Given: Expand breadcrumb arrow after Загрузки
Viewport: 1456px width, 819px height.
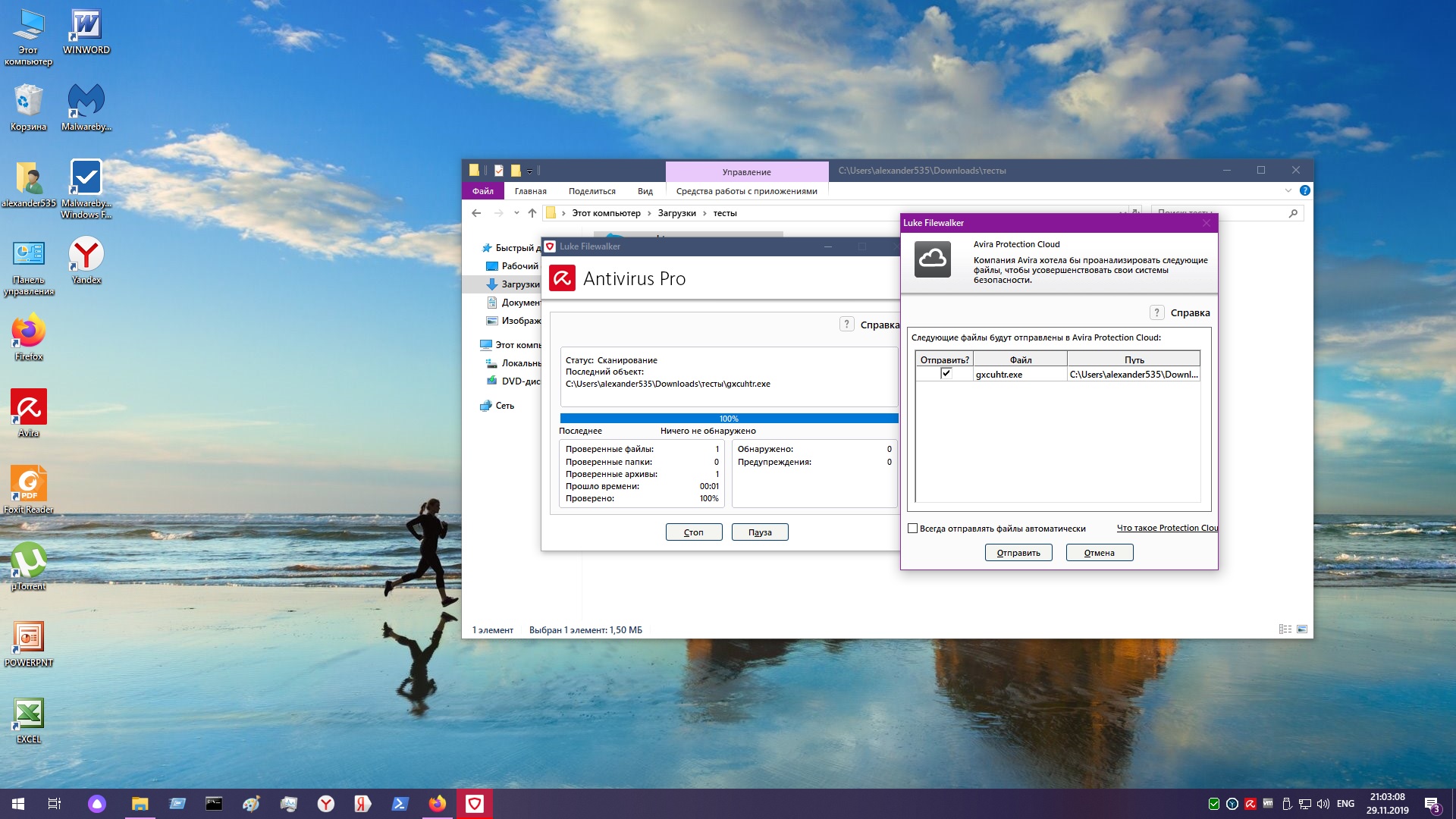Looking at the screenshot, I should coord(704,213).
